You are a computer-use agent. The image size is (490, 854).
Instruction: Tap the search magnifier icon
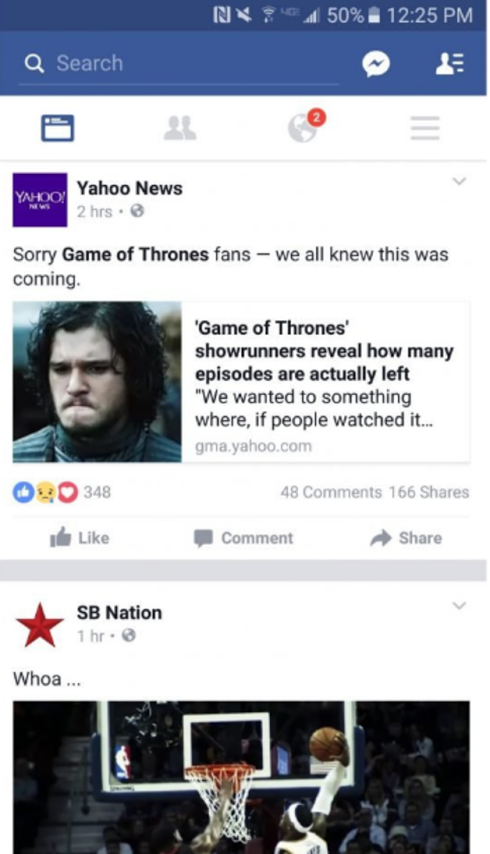[34, 64]
